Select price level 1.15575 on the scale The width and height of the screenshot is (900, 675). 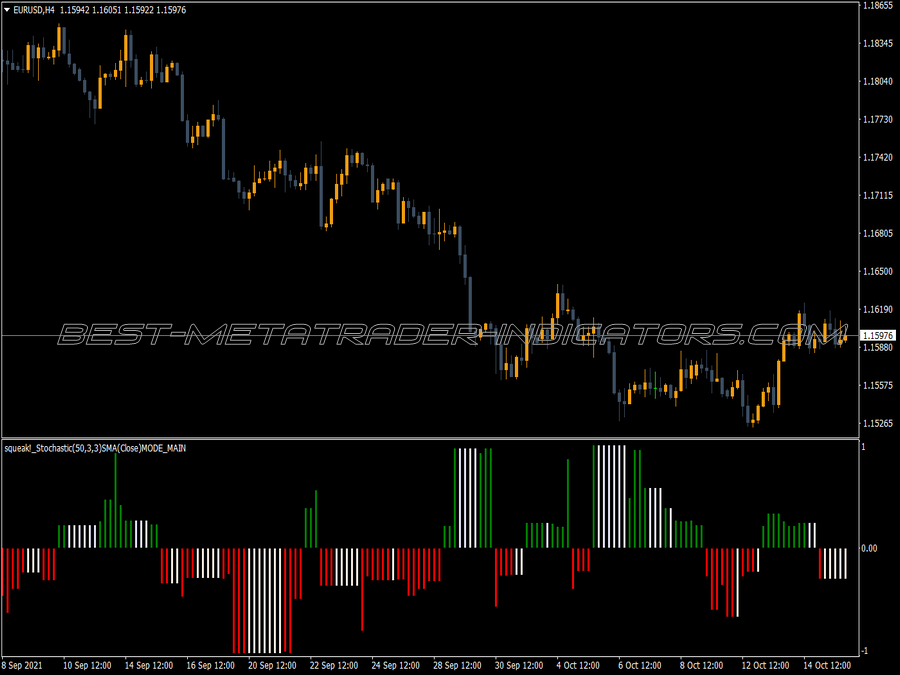click(878, 385)
